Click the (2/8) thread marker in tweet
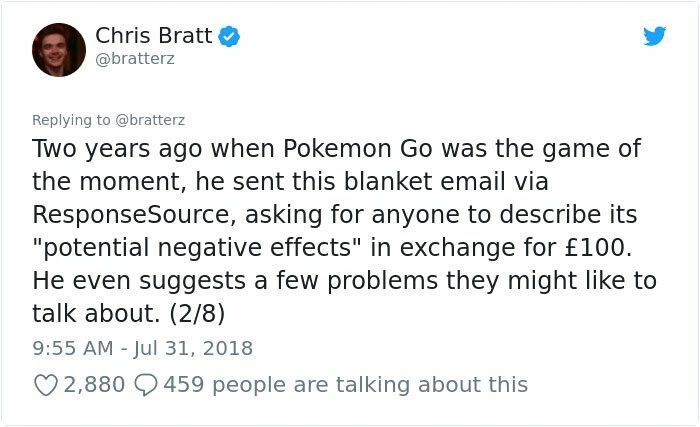700x427 pixels. [197, 314]
